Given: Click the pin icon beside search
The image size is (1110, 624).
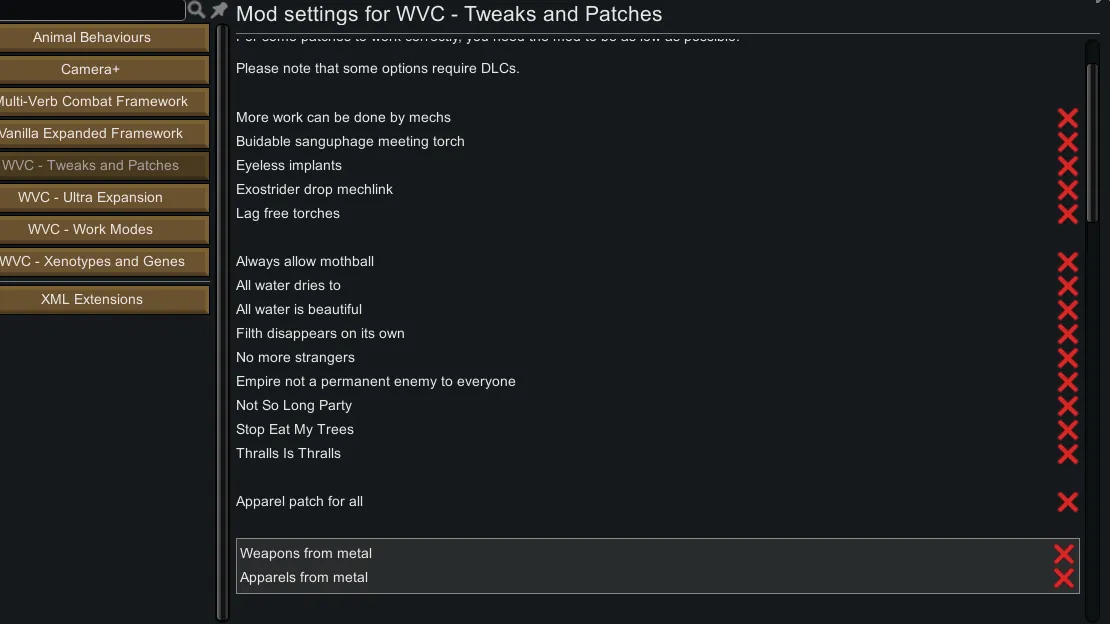Looking at the screenshot, I should click(219, 10).
